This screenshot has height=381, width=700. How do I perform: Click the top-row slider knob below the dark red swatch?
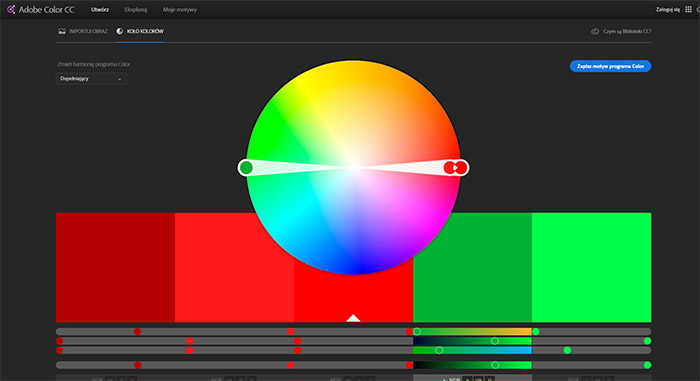click(138, 331)
